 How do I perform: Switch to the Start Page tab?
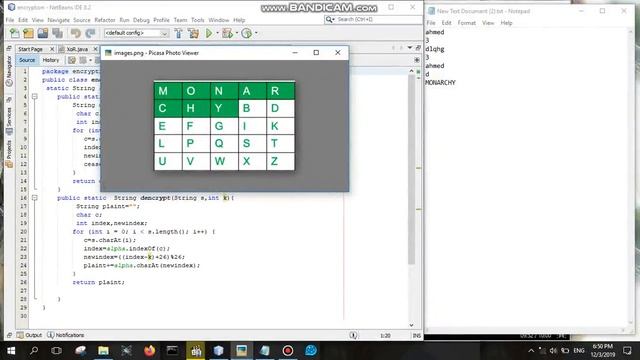(30, 49)
